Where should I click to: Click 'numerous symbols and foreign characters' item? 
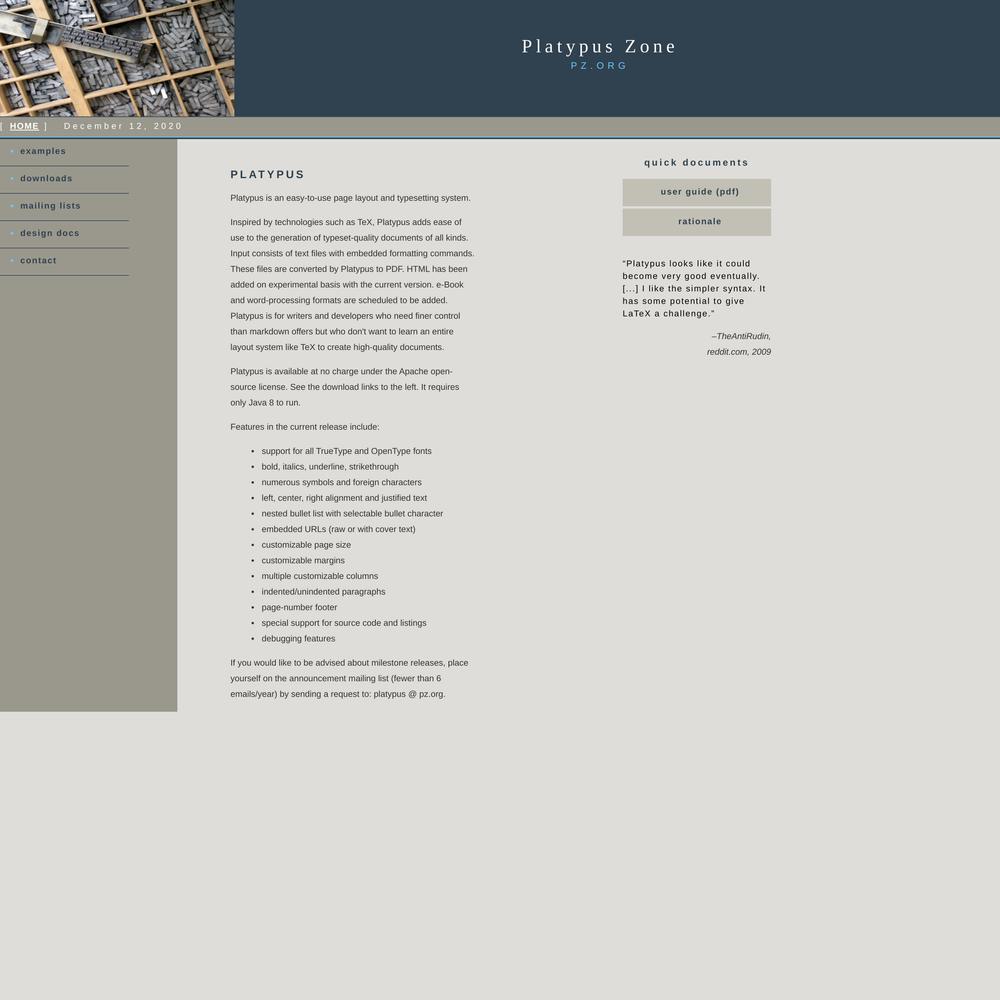pos(341,482)
